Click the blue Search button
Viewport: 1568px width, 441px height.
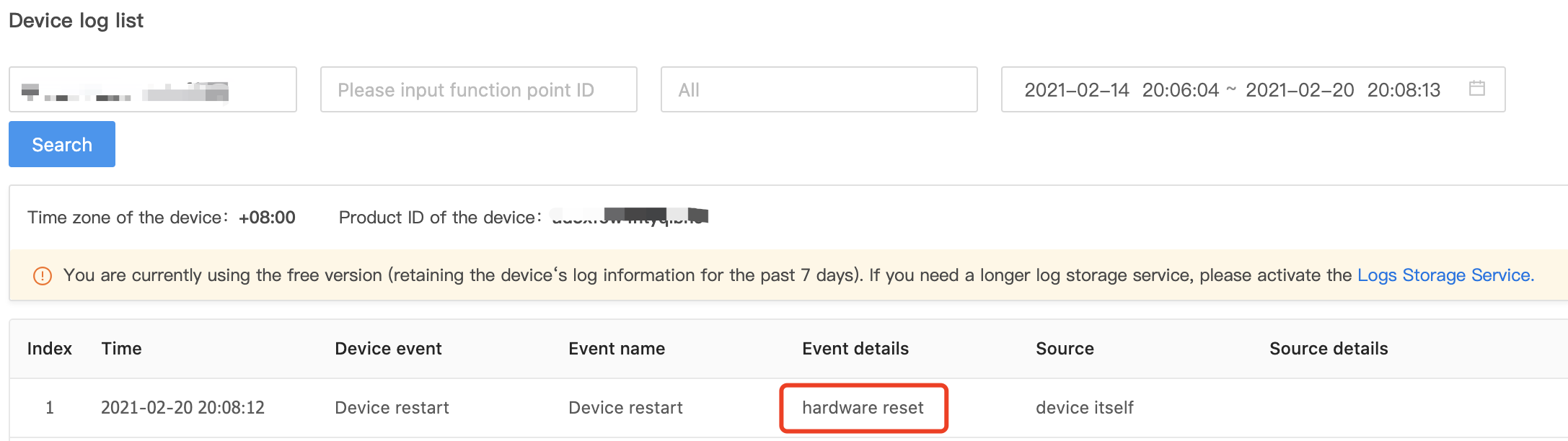coord(62,144)
